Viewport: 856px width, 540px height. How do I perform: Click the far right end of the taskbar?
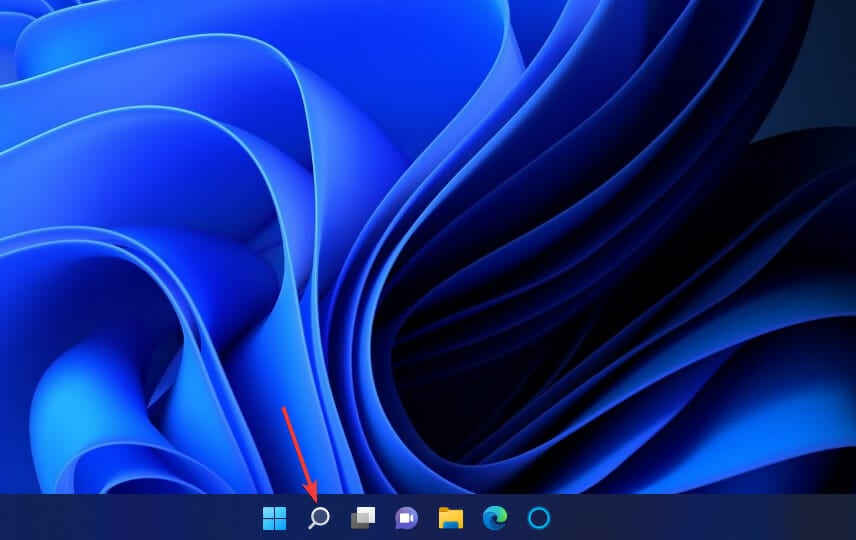[x=846, y=518]
